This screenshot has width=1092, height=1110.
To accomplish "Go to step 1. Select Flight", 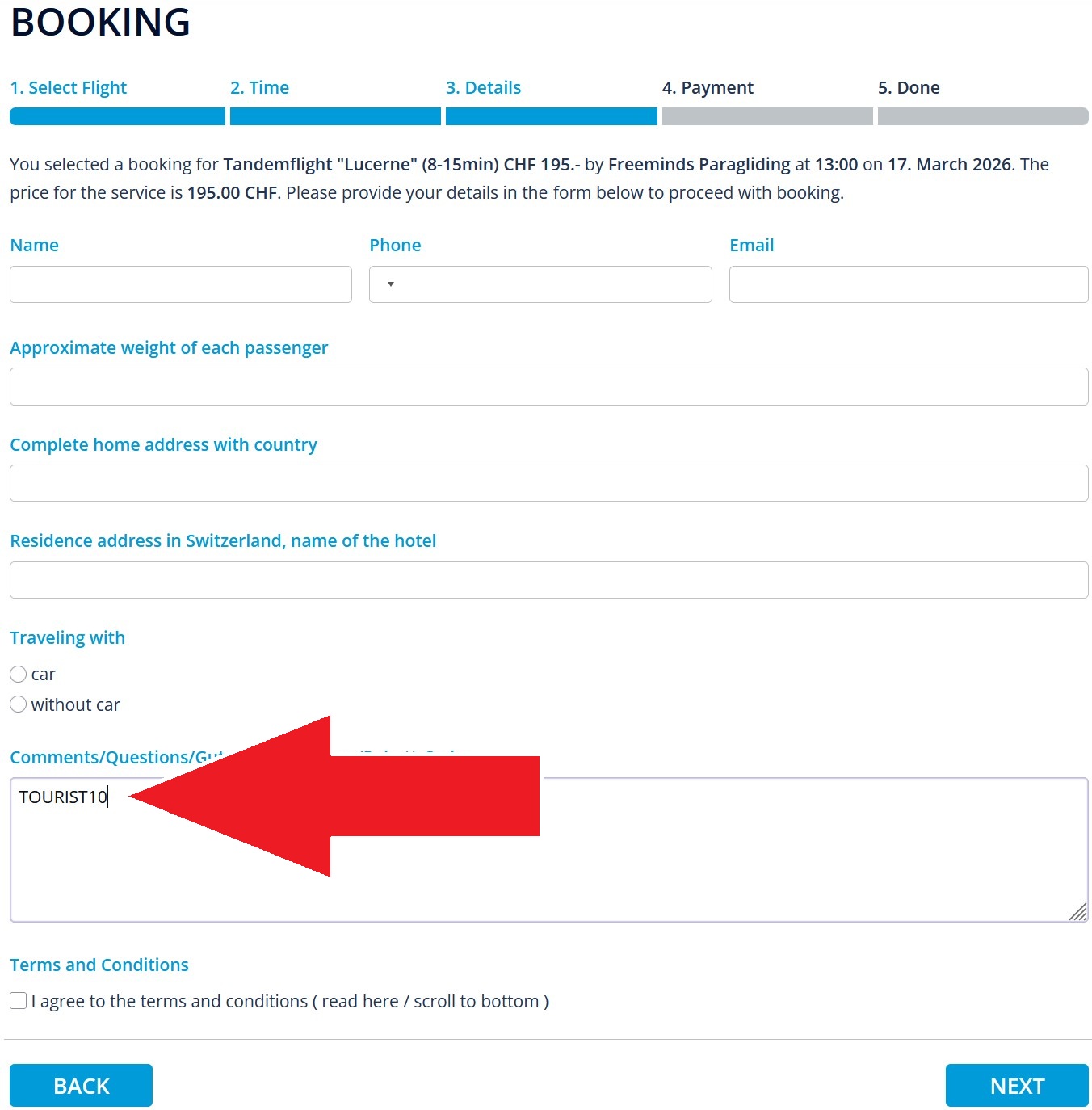I will coord(69,88).
